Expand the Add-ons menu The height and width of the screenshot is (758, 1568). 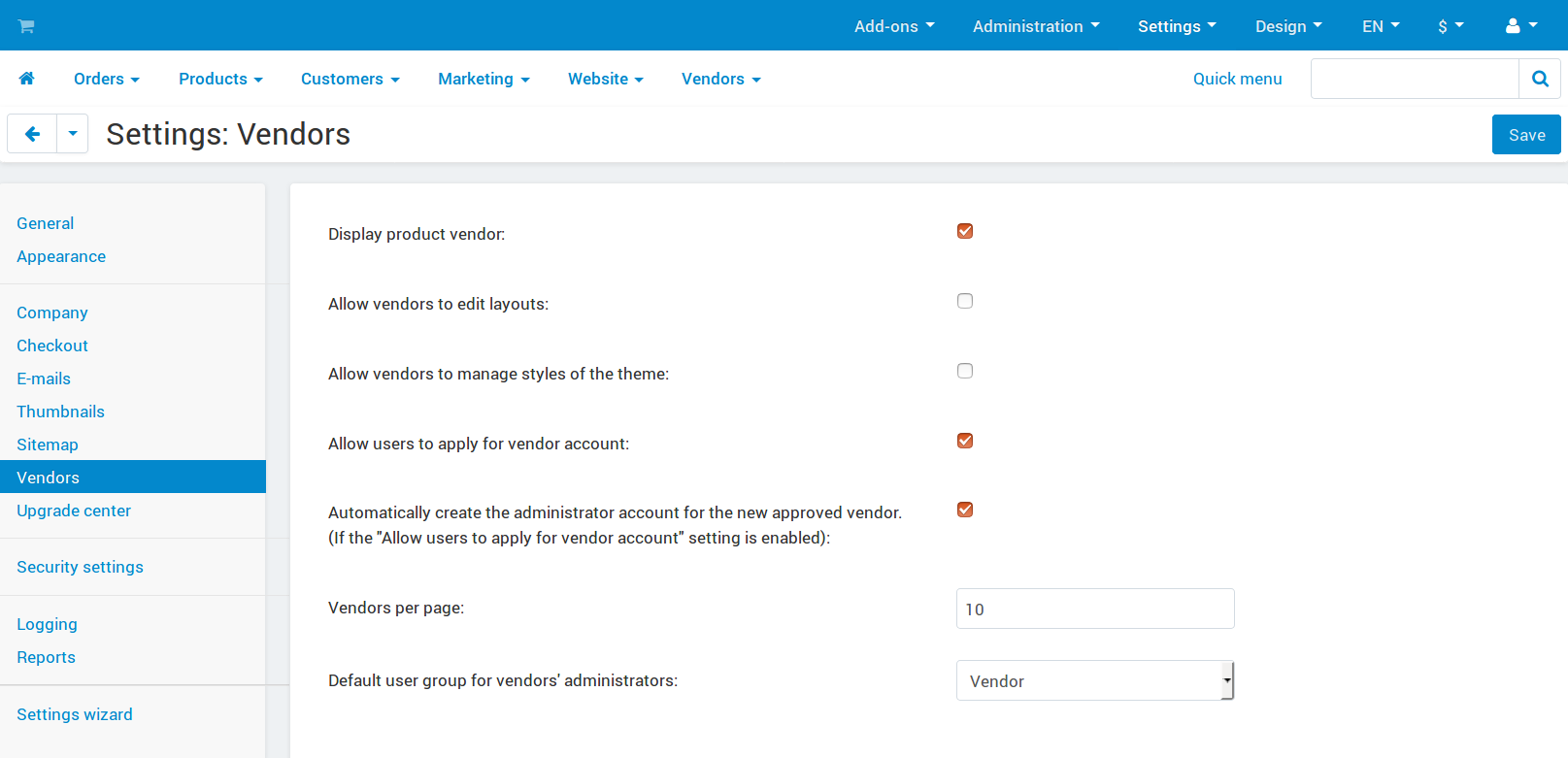coord(894,26)
